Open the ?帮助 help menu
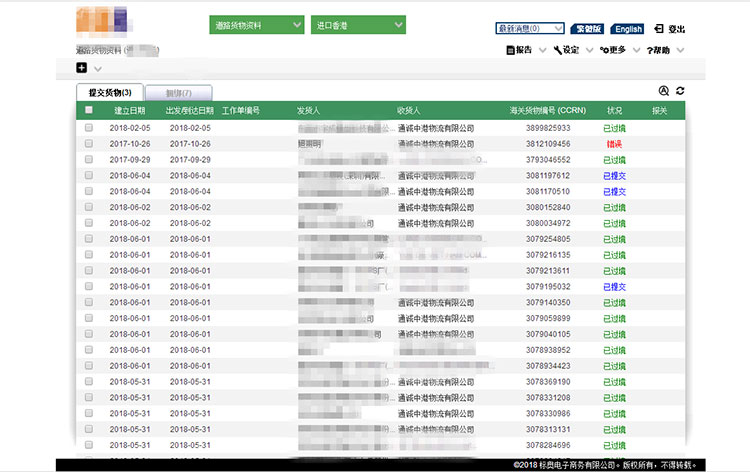Viewport: 750px width, 472px height. point(659,49)
